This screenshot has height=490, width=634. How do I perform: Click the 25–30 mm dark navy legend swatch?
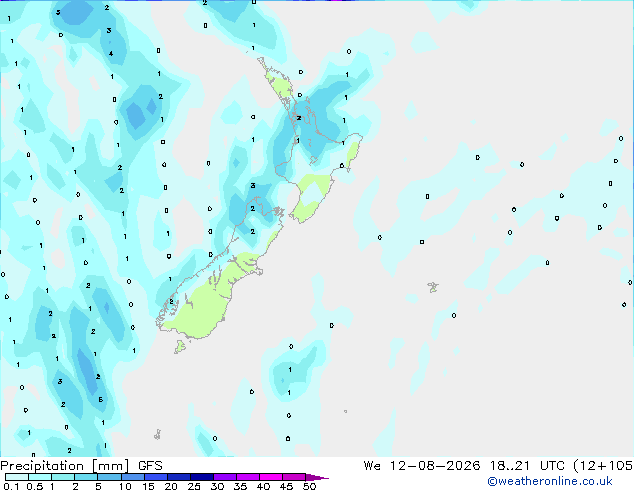202,477
